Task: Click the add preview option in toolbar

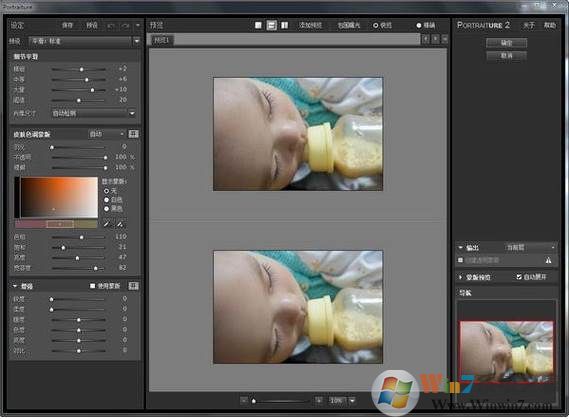Action: click(x=310, y=25)
